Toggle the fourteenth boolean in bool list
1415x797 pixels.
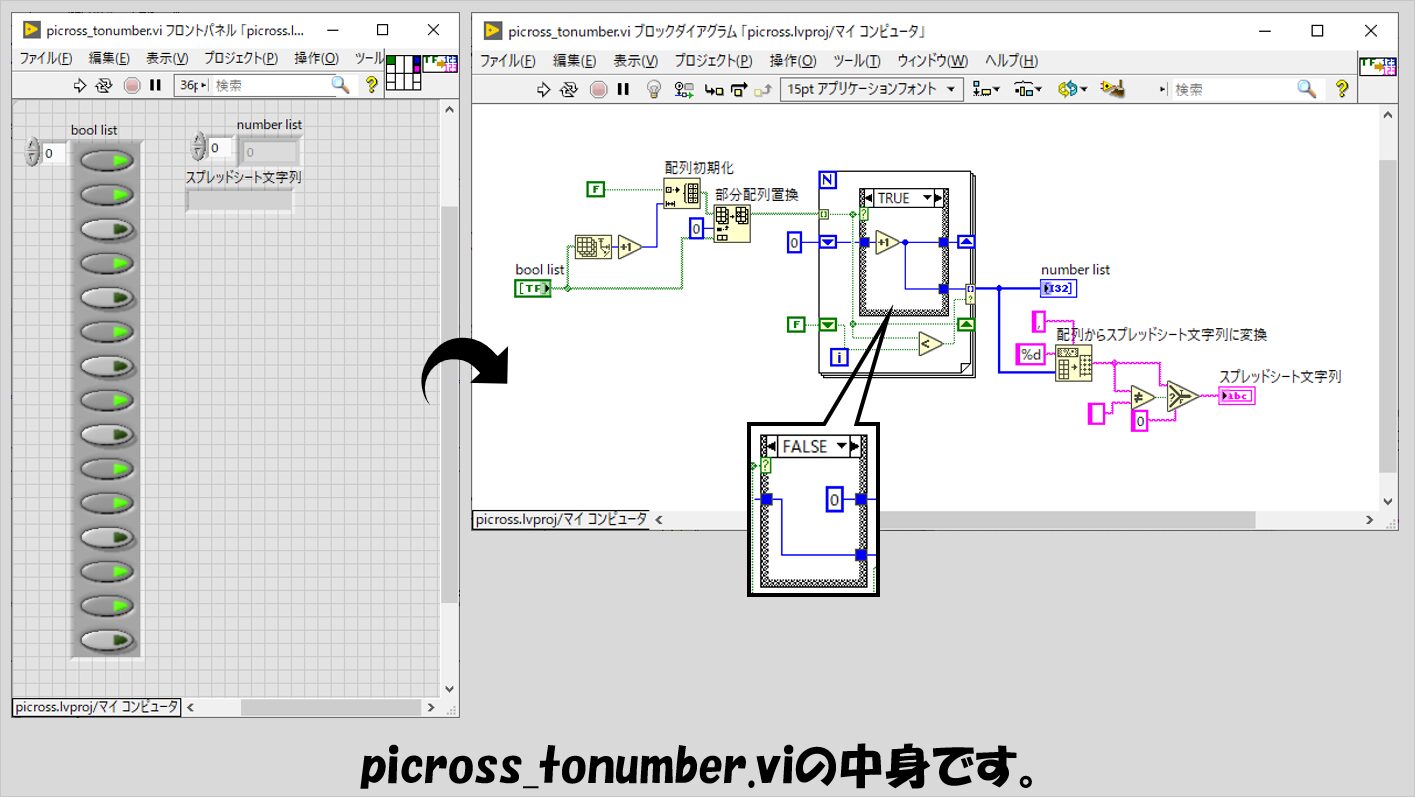tap(107, 605)
